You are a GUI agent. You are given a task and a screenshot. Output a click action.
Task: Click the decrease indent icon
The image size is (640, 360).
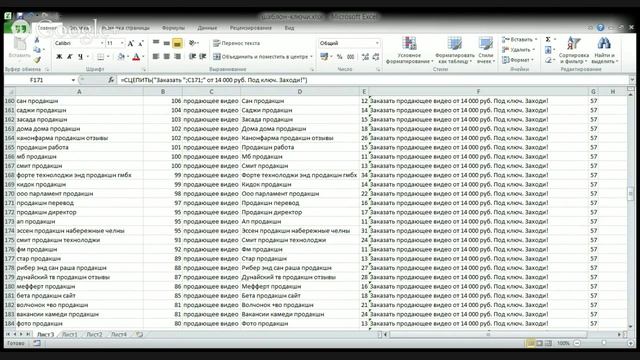point(192,56)
